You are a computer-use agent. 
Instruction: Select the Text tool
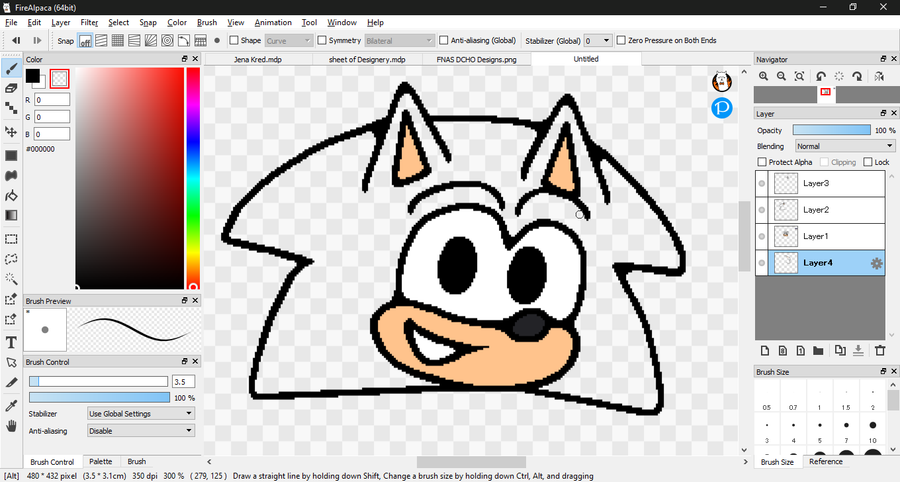11,343
